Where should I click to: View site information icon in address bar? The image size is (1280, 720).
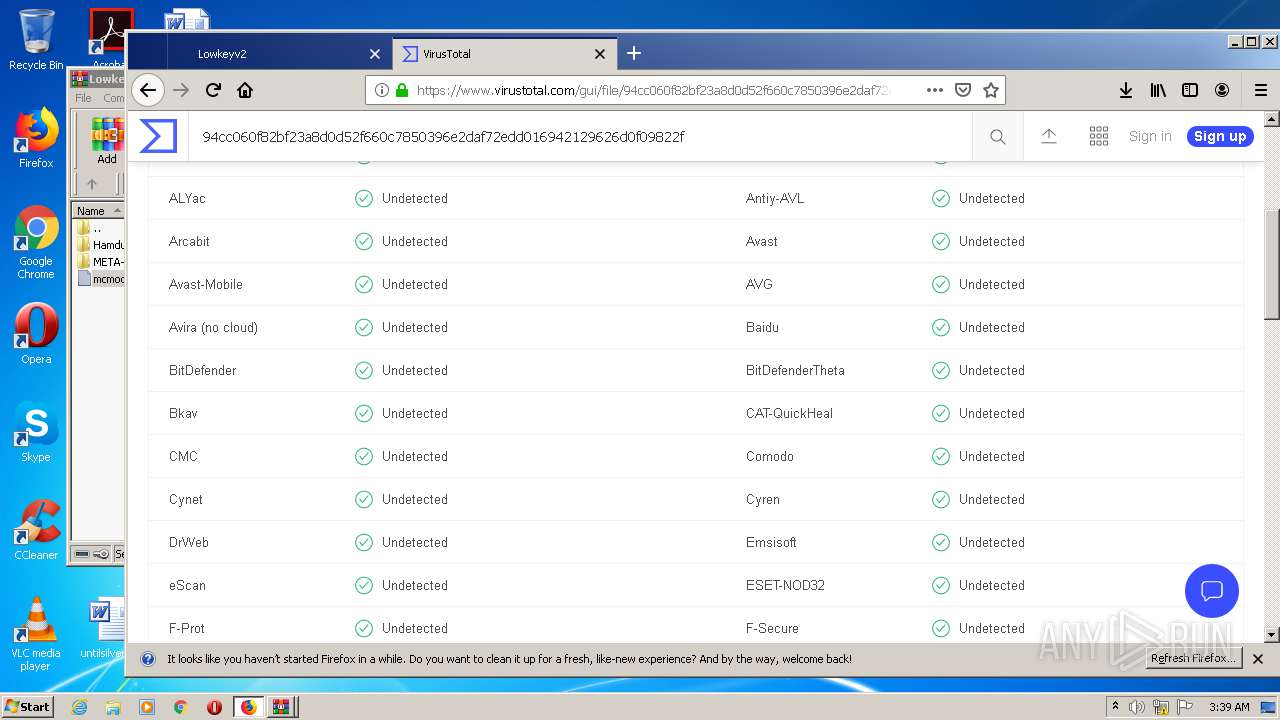pyautogui.click(x=382, y=90)
